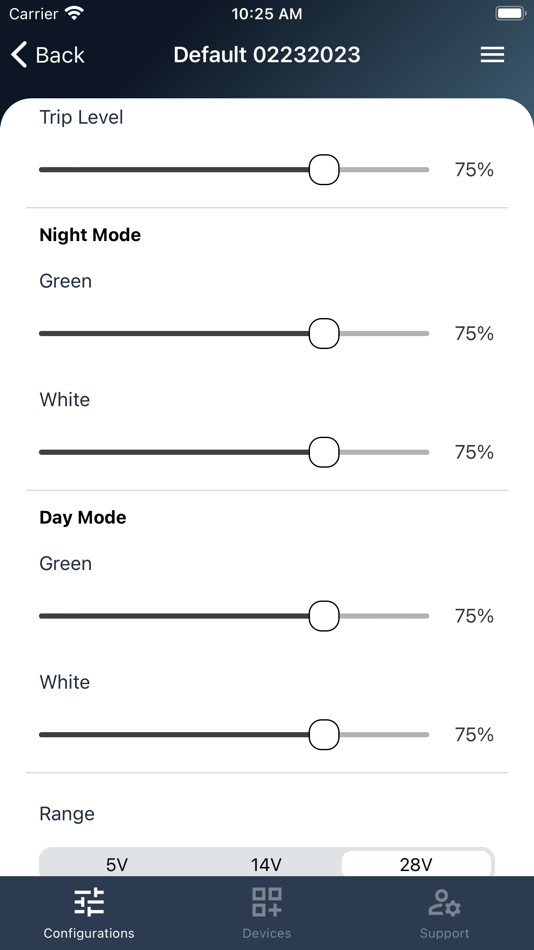Select the 14V range option
Image resolution: width=534 pixels, height=950 pixels.
[x=267, y=864]
